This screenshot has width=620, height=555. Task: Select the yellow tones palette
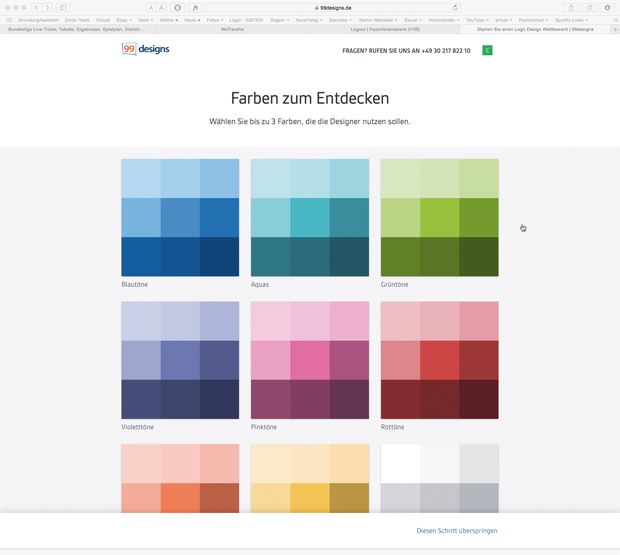[x=310, y=478]
